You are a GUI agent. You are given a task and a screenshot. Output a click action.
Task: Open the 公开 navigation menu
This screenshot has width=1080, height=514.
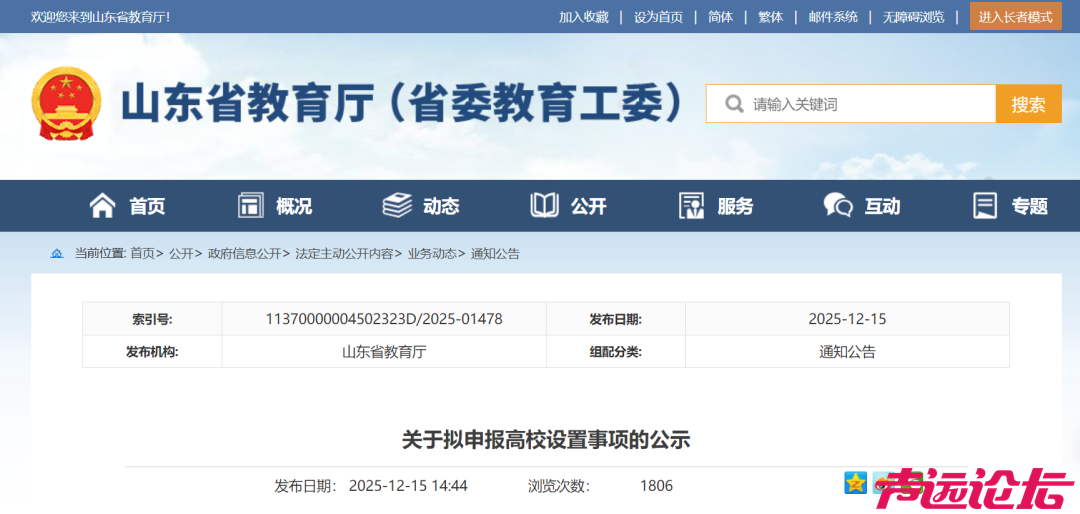click(589, 206)
